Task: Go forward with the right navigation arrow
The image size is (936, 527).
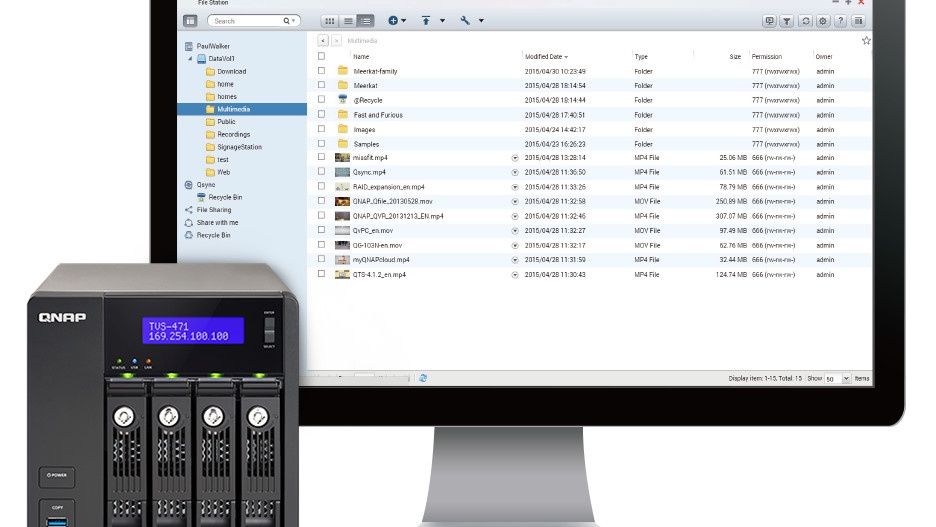Action: (336, 41)
